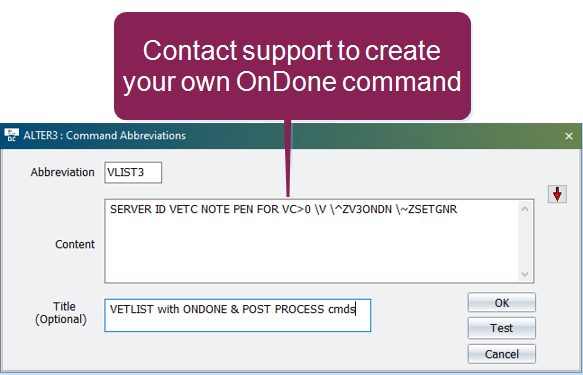This screenshot has height=375, width=583.
Task: Close the Command Abbreviations dialog
Action: click(568, 136)
